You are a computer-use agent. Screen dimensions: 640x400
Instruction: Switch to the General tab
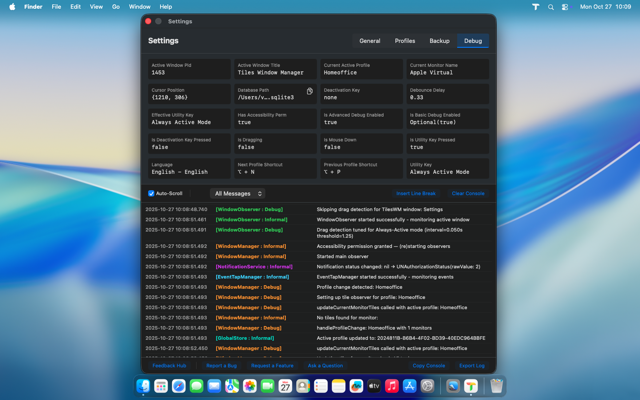click(369, 41)
